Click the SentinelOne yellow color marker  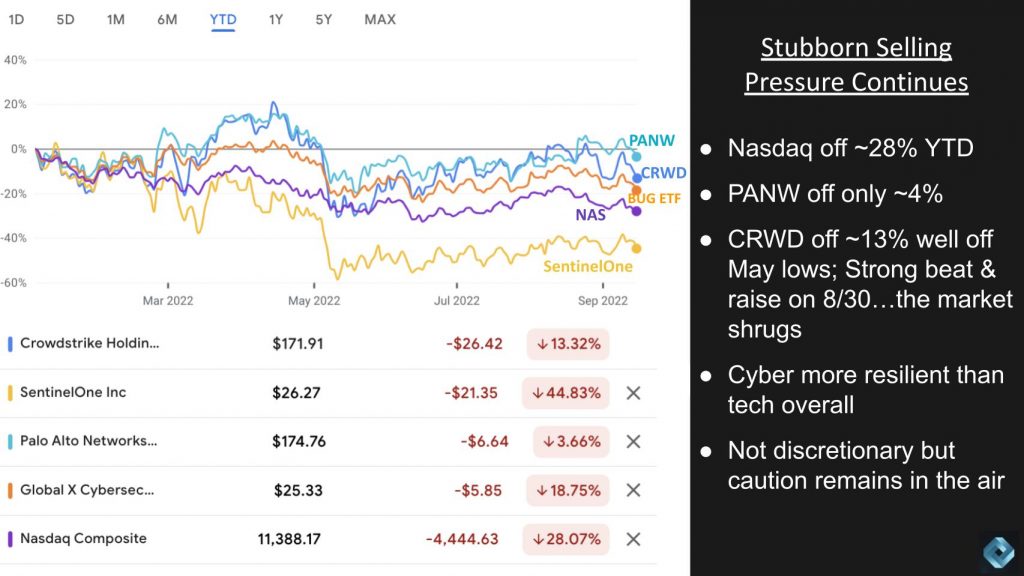coord(10,393)
